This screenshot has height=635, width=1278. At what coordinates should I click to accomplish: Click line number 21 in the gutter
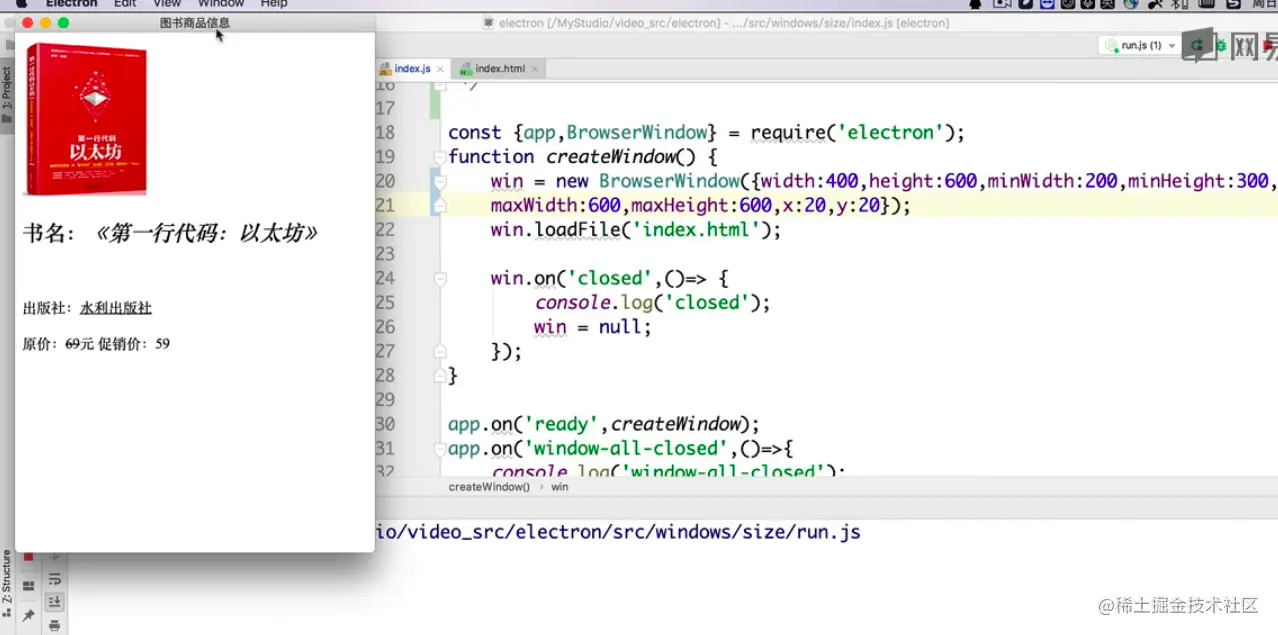coord(385,206)
